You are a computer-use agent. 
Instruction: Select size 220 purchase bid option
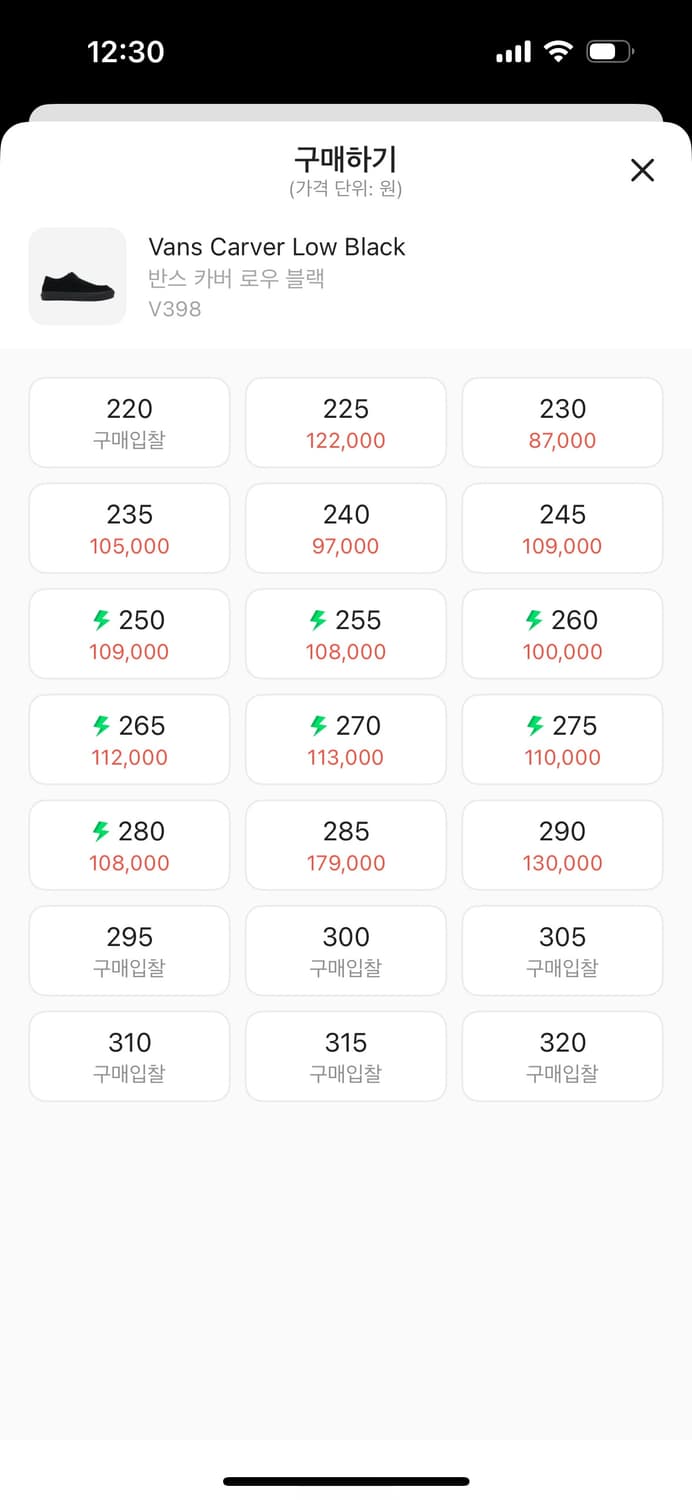[130, 423]
